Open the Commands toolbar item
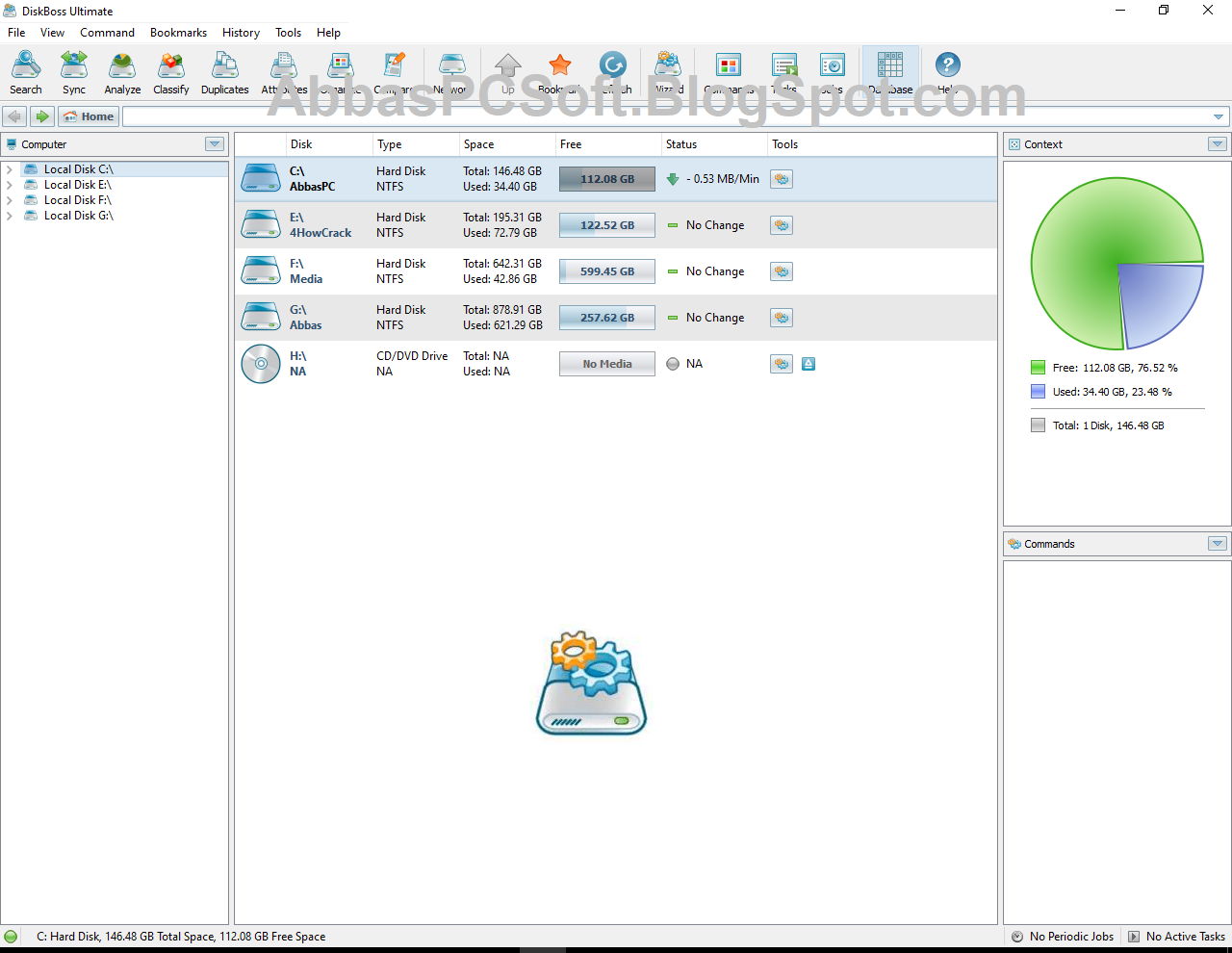The width and height of the screenshot is (1232, 953). pyautogui.click(x=729, y=73)
